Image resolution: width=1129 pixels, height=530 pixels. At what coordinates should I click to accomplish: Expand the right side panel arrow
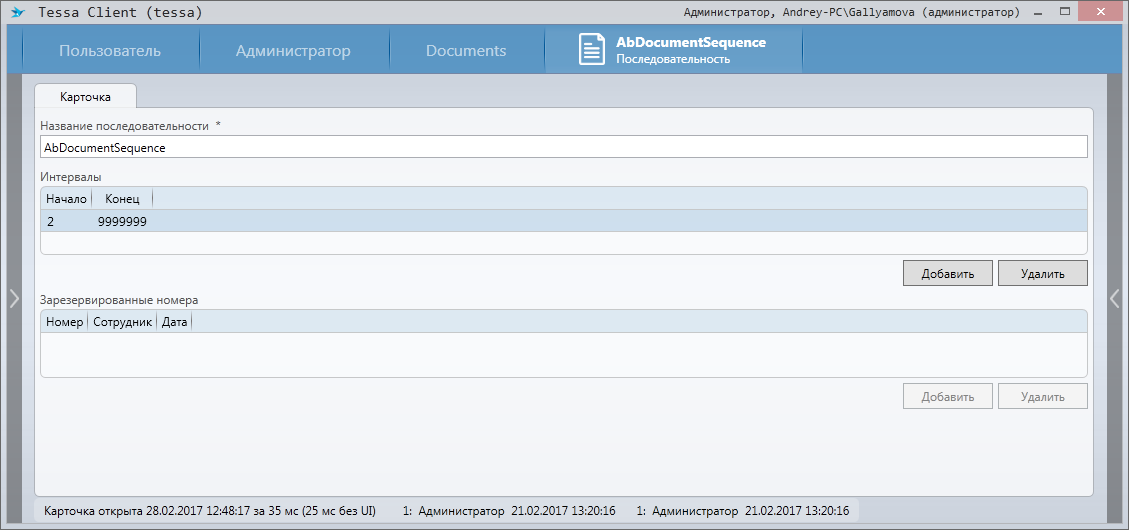click(1115, 298)
